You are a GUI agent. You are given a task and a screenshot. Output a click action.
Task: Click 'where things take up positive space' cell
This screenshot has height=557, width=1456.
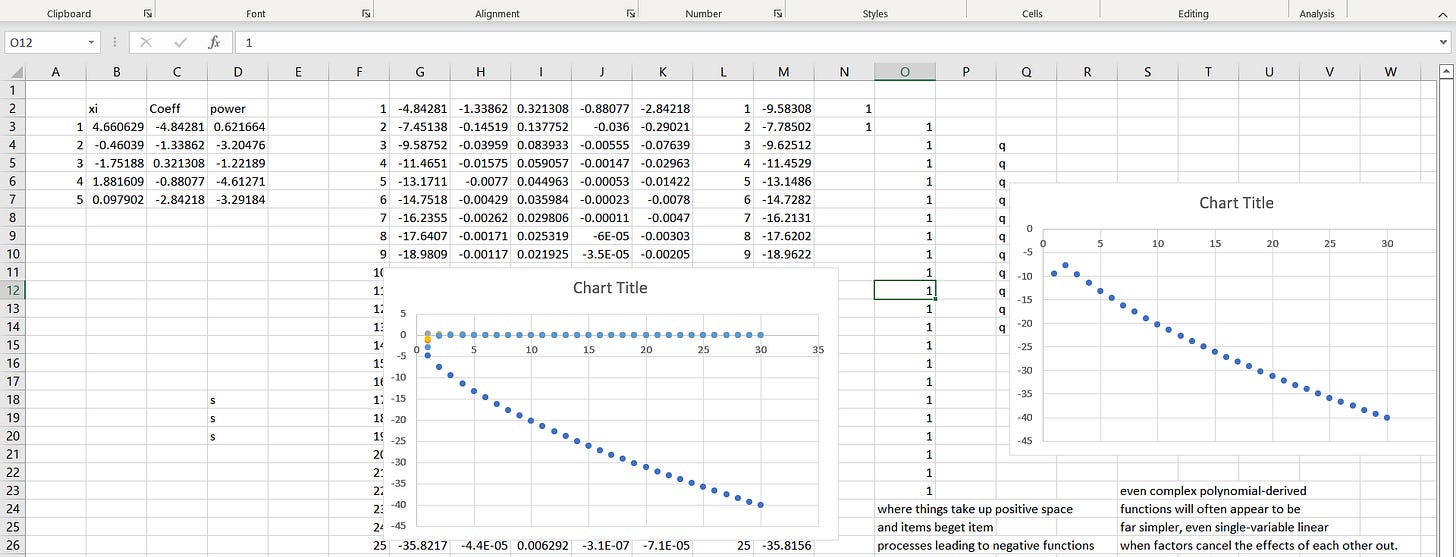click(x=975, y=509)
